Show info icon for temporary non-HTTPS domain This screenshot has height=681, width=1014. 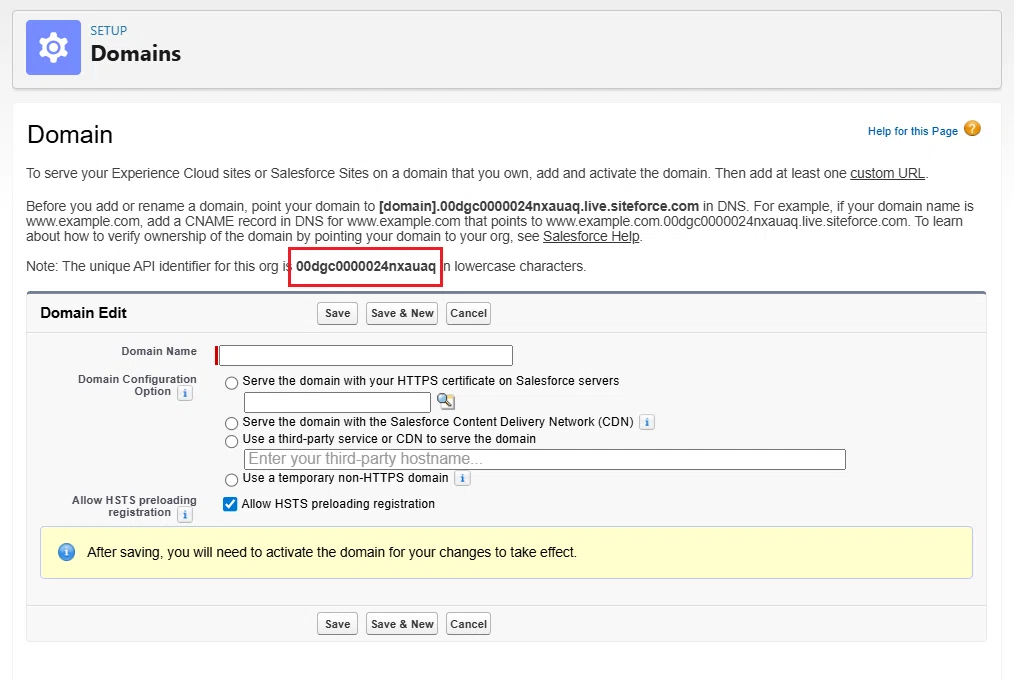pyautogui.click(x=462, y=479)
